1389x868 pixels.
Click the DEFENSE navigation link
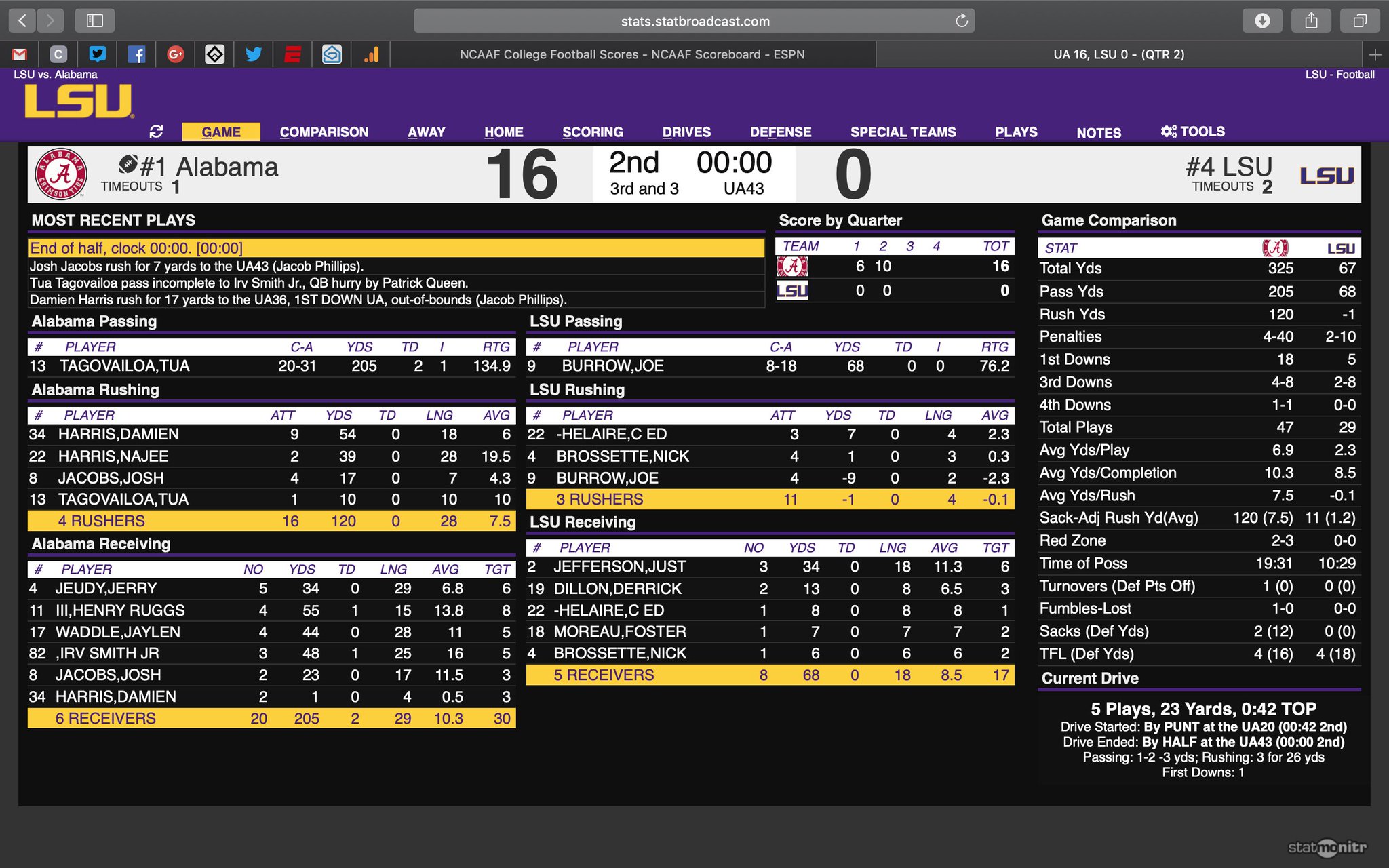(x=780, y=132)
